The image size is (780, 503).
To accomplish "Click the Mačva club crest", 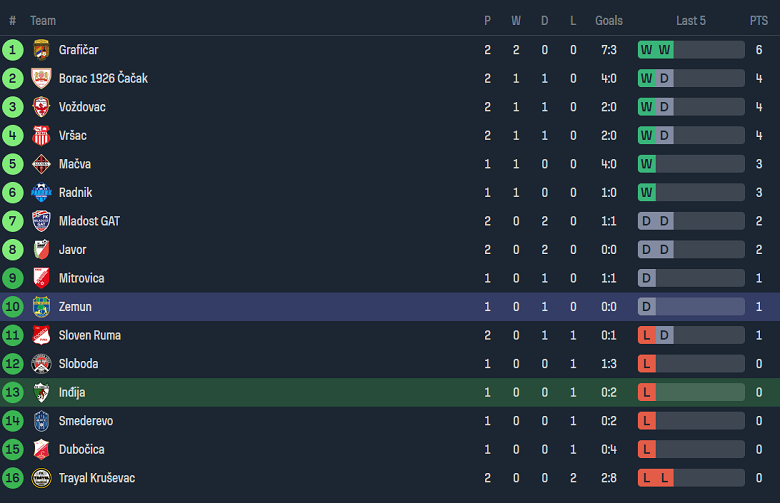I will [x=41, y=164].
